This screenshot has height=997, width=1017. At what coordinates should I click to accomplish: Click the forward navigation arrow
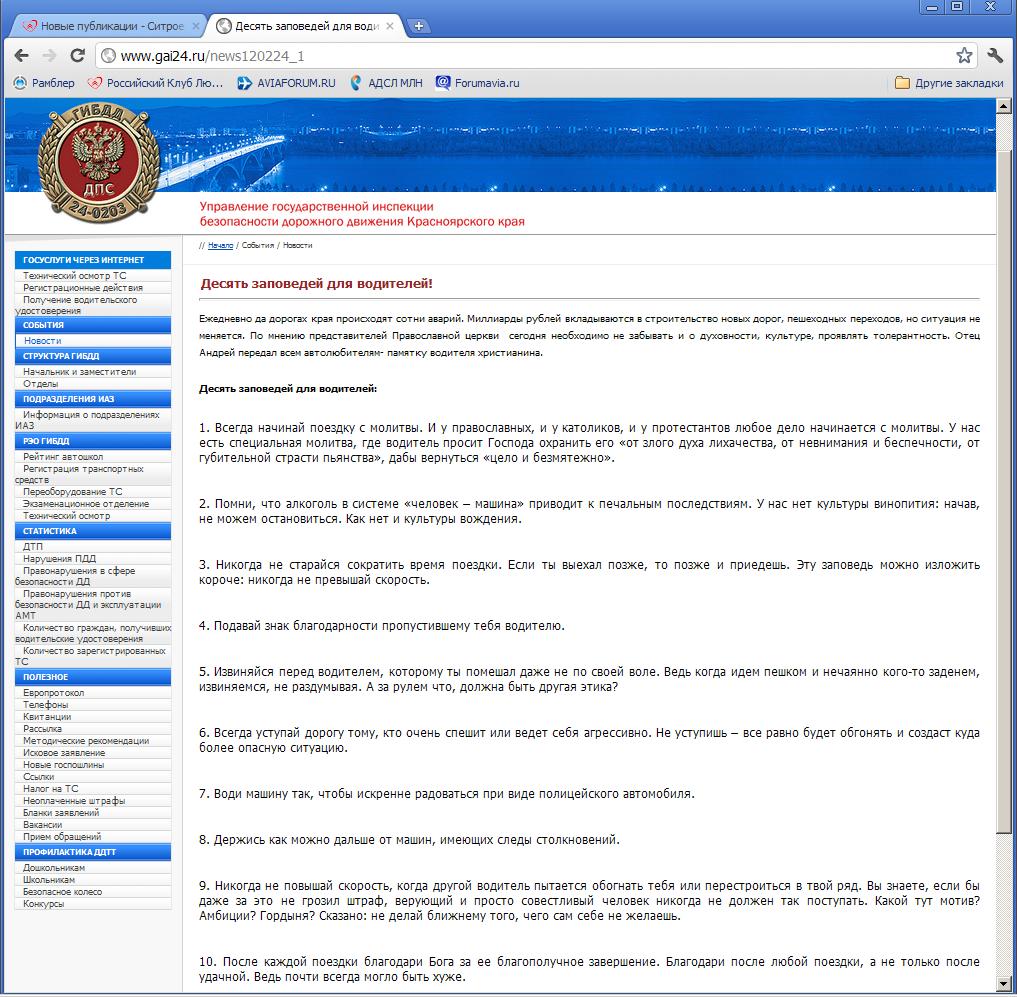pos(49,56)
